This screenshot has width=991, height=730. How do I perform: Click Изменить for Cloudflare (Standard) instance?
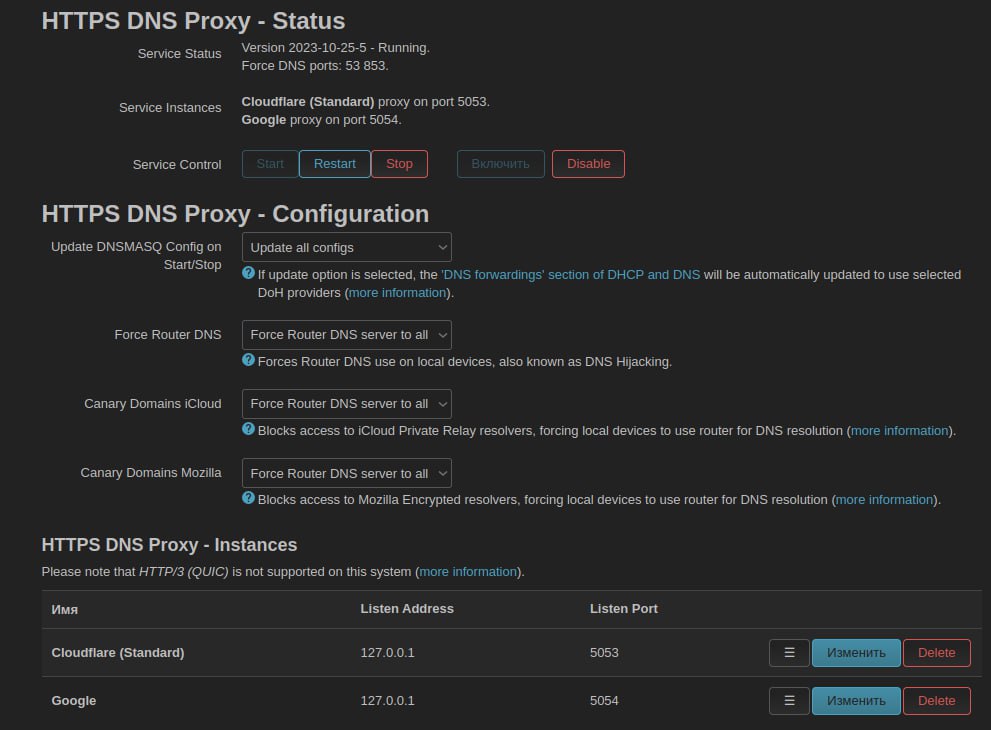coord(856,653)
